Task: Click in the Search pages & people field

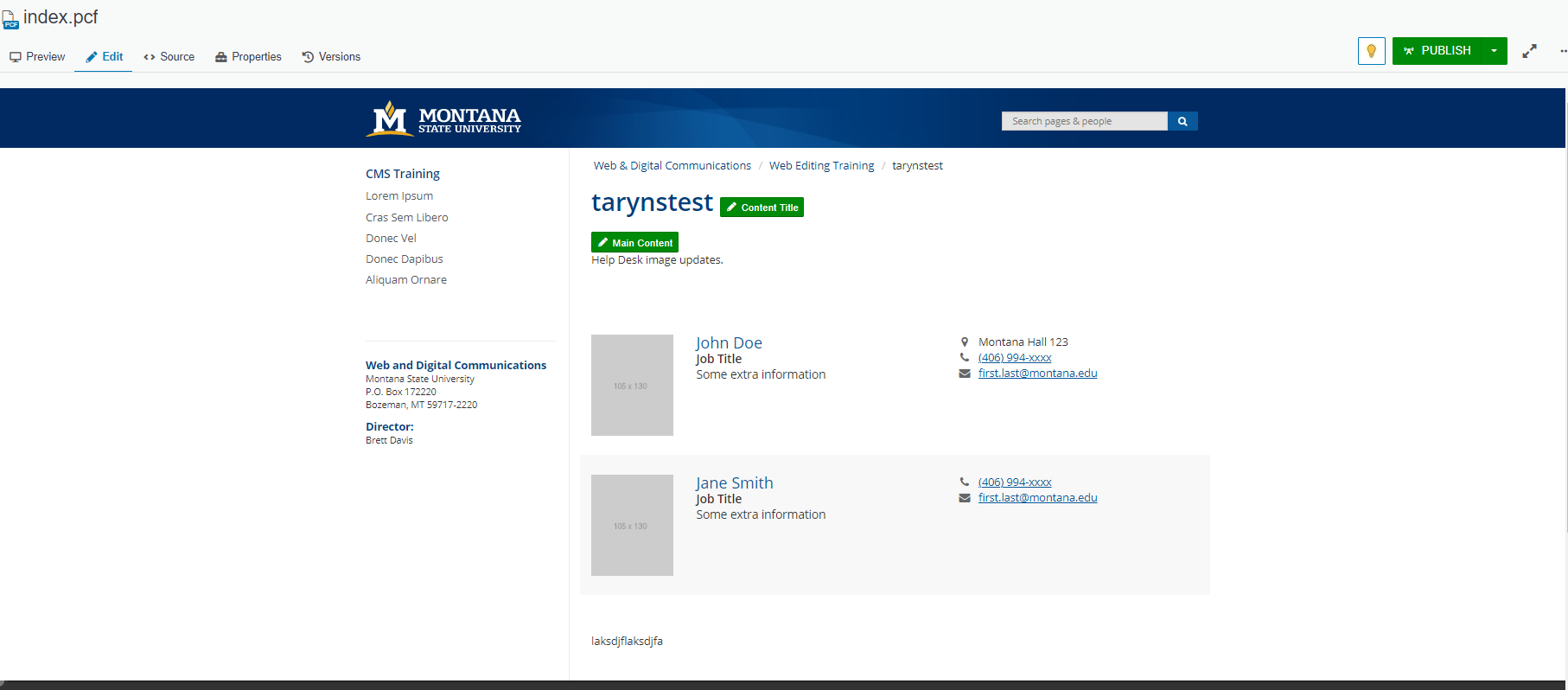Action: point(1084,121)
